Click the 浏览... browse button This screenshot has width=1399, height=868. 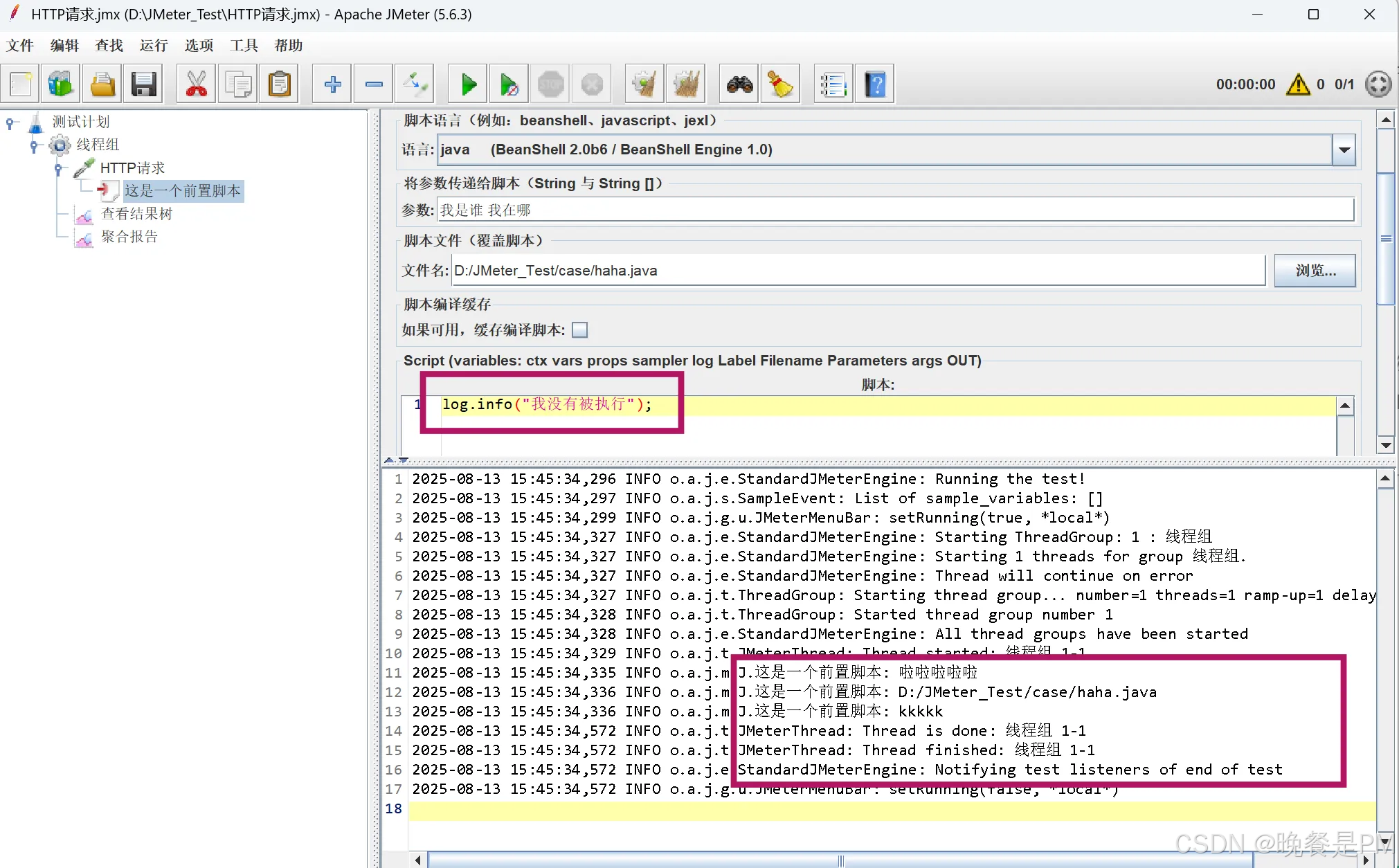(1315, 271)
